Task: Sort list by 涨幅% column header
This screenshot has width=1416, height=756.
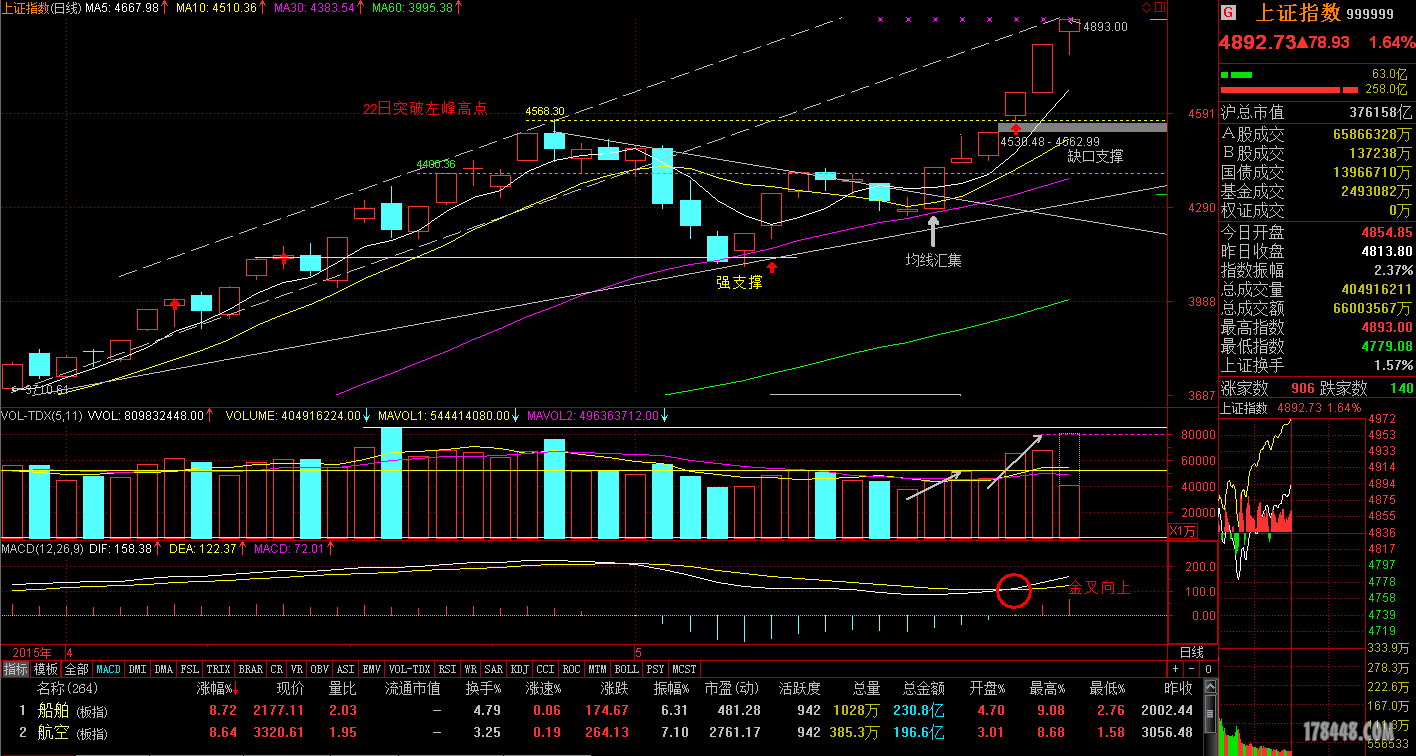Action: (215, 689)
